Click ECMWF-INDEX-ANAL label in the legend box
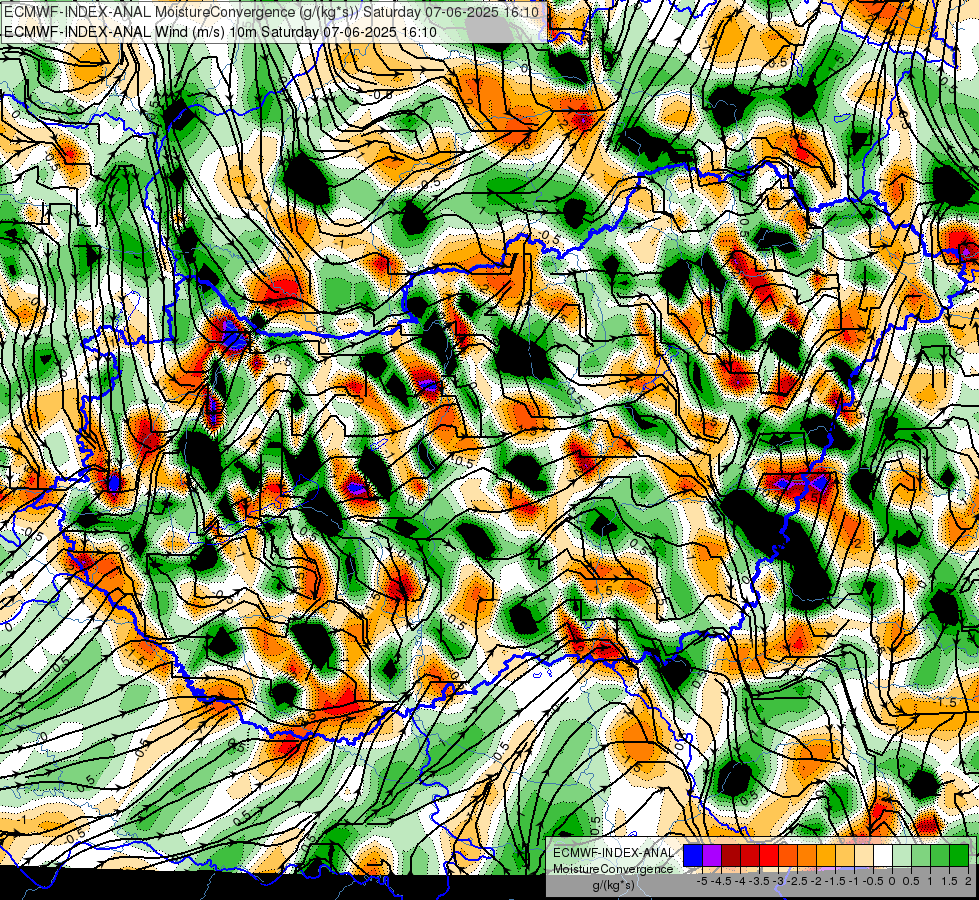The image size is (979, 900). 614,853
